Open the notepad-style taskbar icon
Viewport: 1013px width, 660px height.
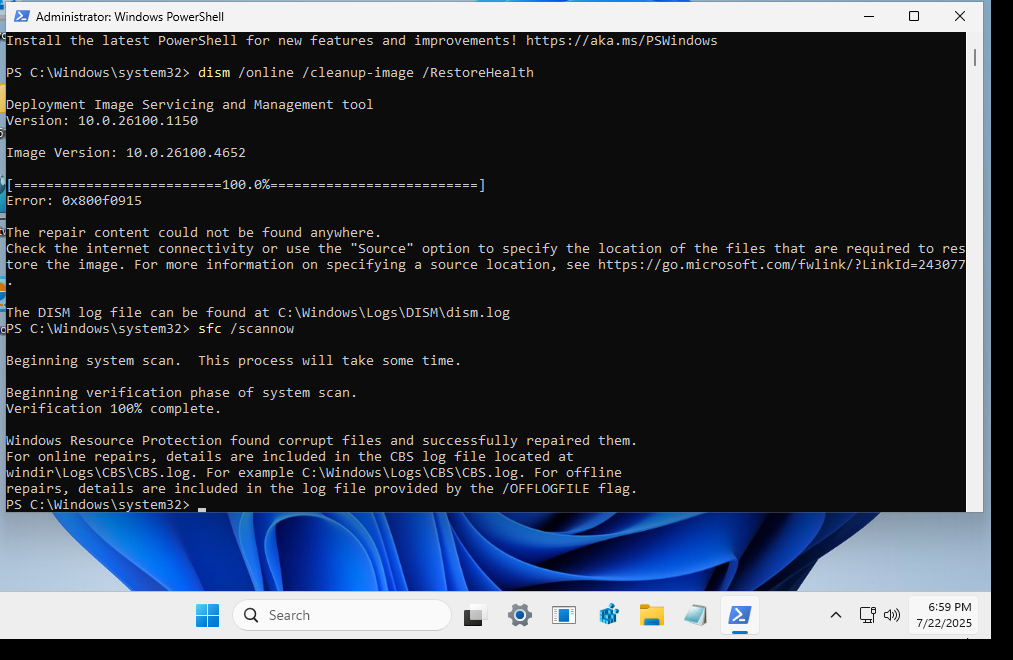point(696,615)
